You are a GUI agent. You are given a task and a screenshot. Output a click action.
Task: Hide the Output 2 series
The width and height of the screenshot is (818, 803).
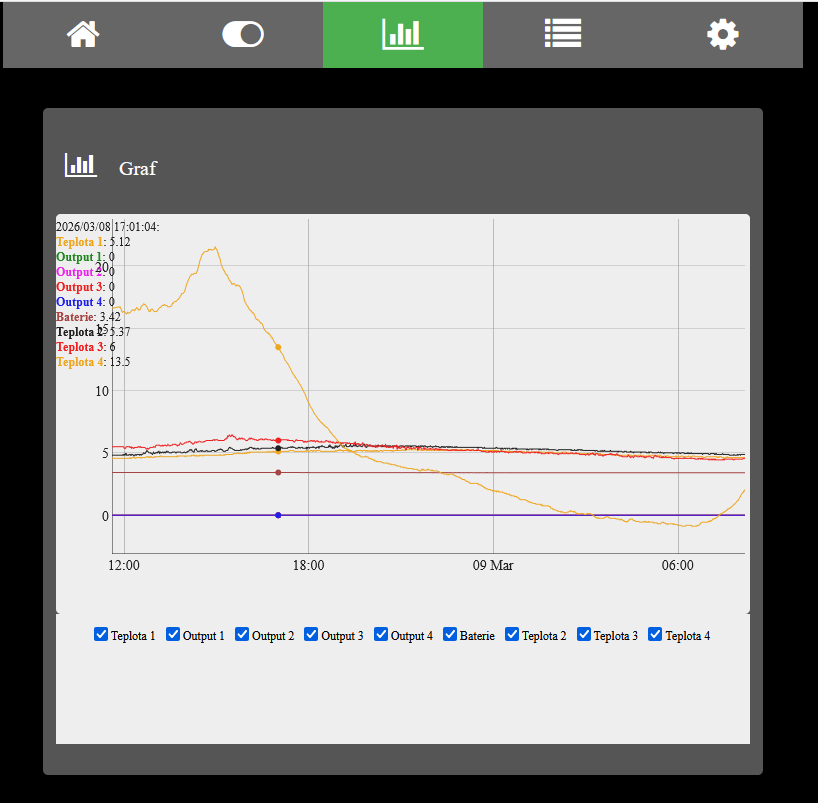pyautogui.click(x=242, y=634)
